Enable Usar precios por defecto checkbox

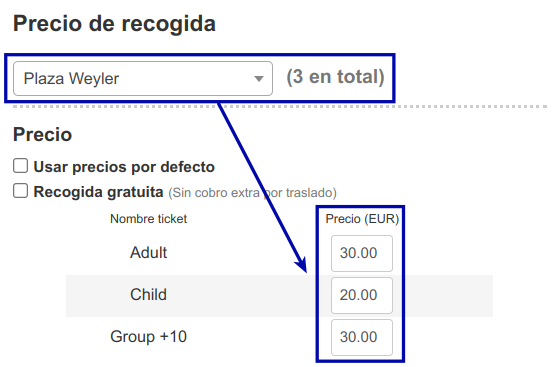pos(20,166)
